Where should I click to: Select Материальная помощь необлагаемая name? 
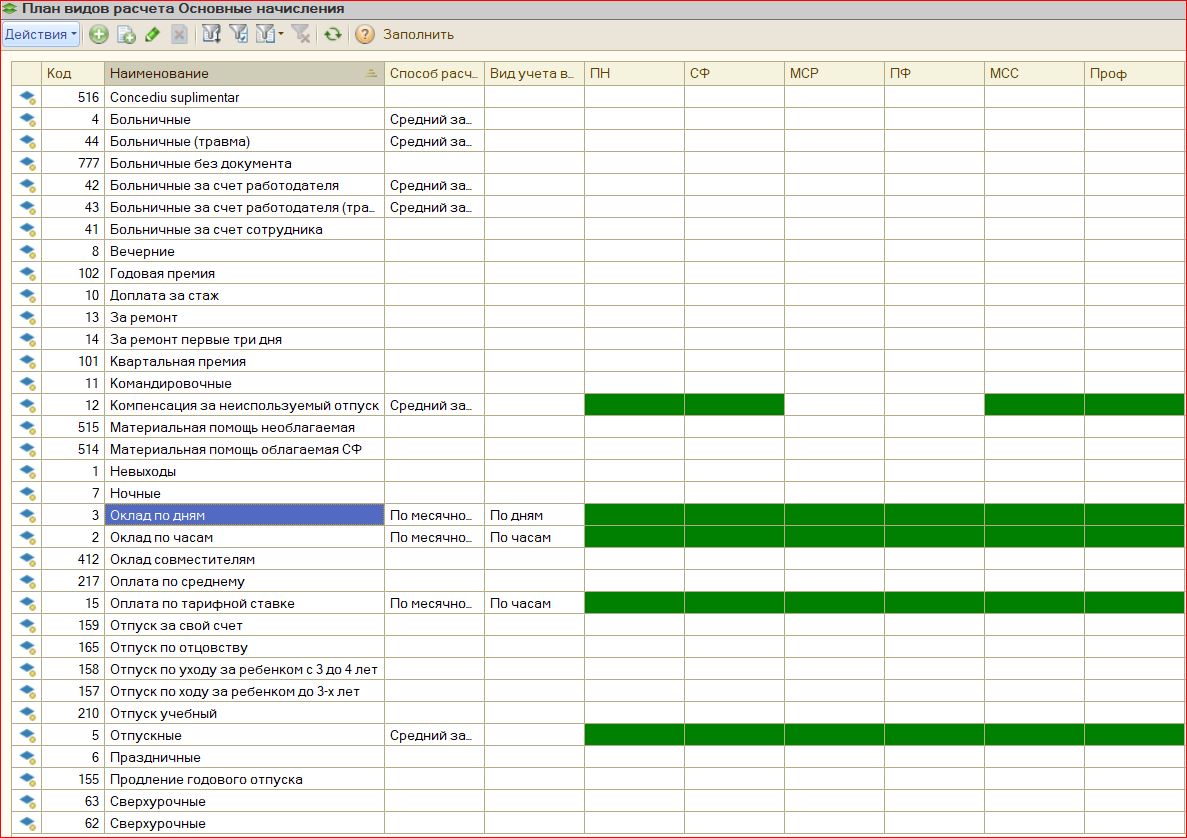click(x=245, y=427)
